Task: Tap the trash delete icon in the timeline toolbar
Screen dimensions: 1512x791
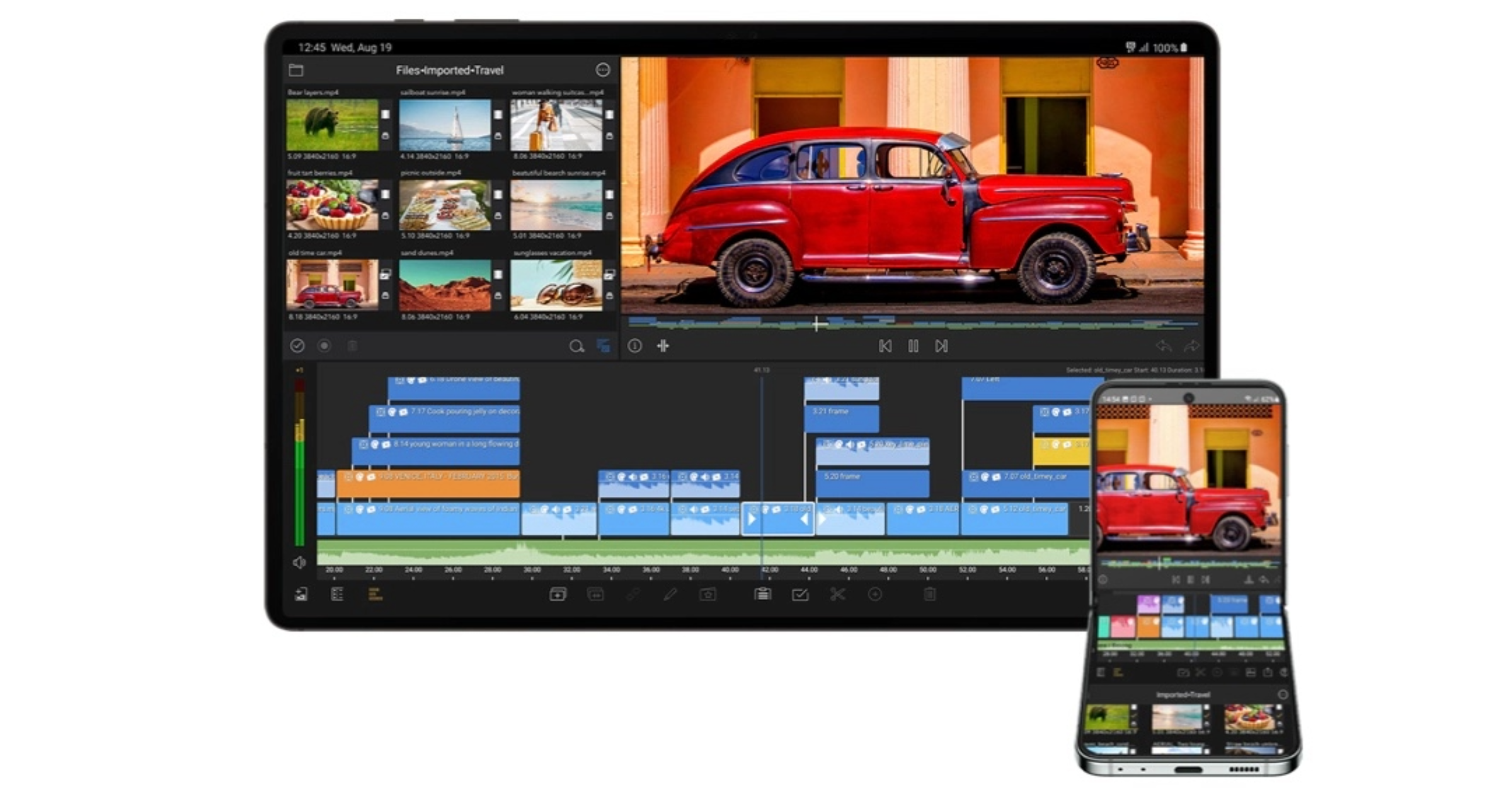Action: click(929, 595)
